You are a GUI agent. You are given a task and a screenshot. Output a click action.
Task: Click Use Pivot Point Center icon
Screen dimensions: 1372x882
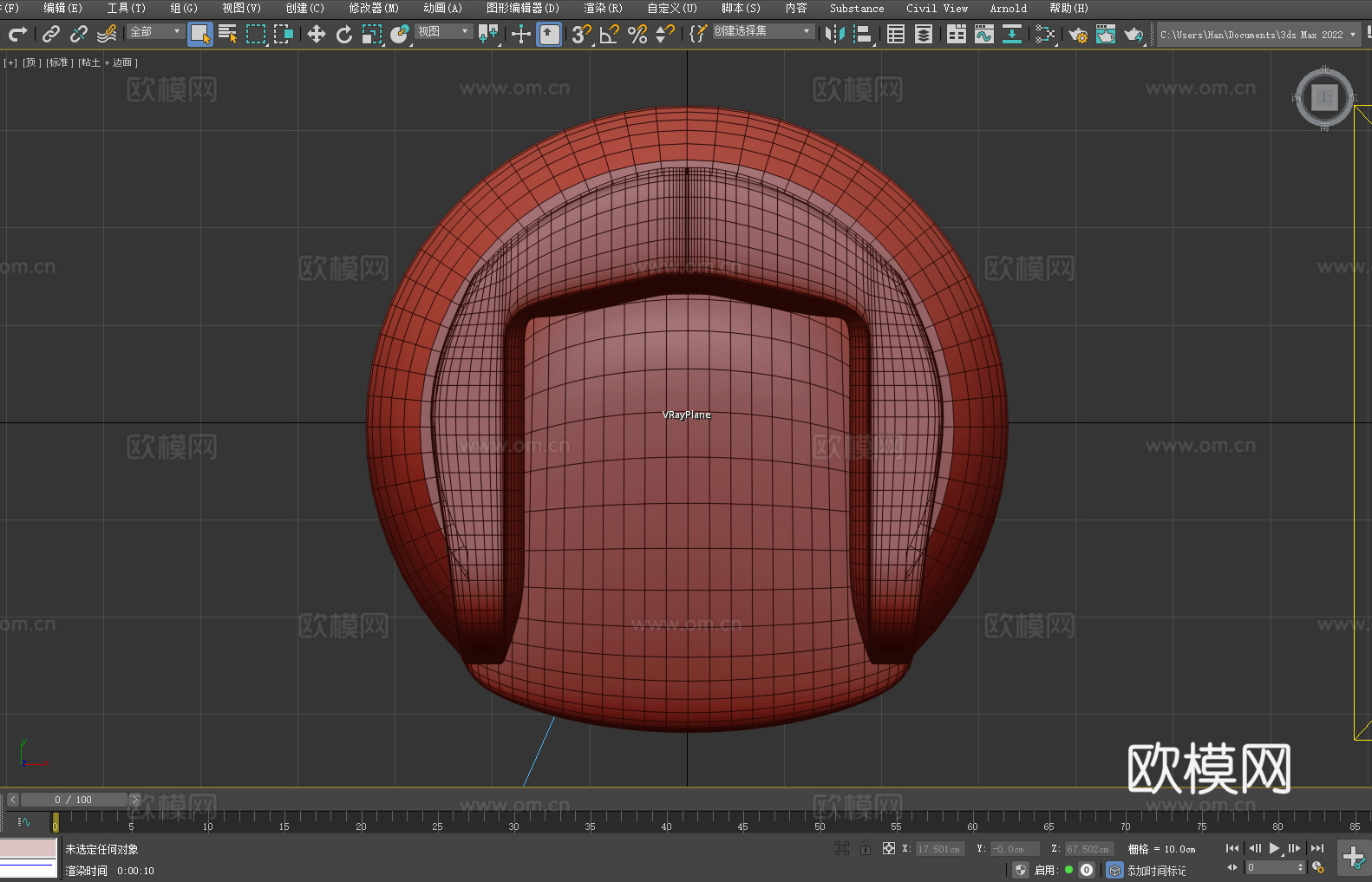(x=489, y=34)
